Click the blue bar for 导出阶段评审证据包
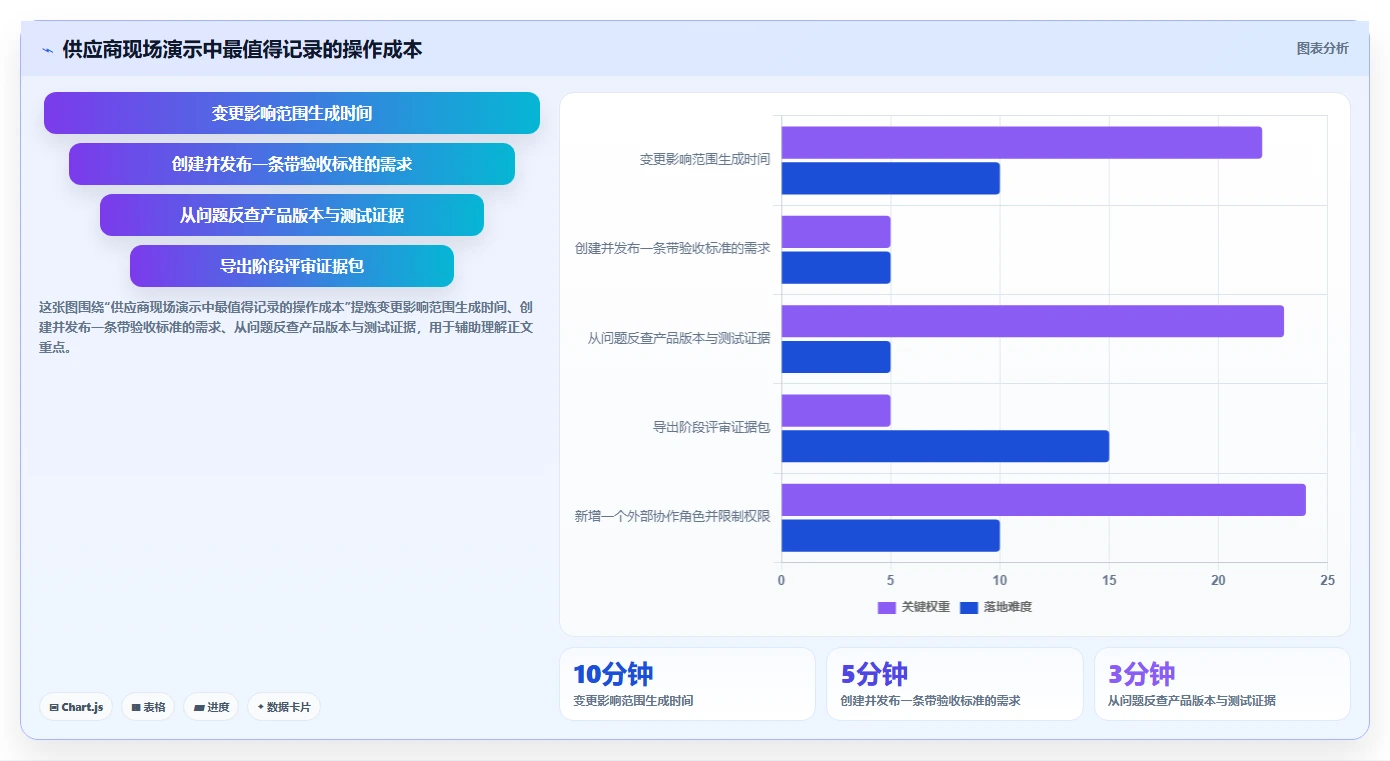The image size is (1390, 761). click(945, 446)
